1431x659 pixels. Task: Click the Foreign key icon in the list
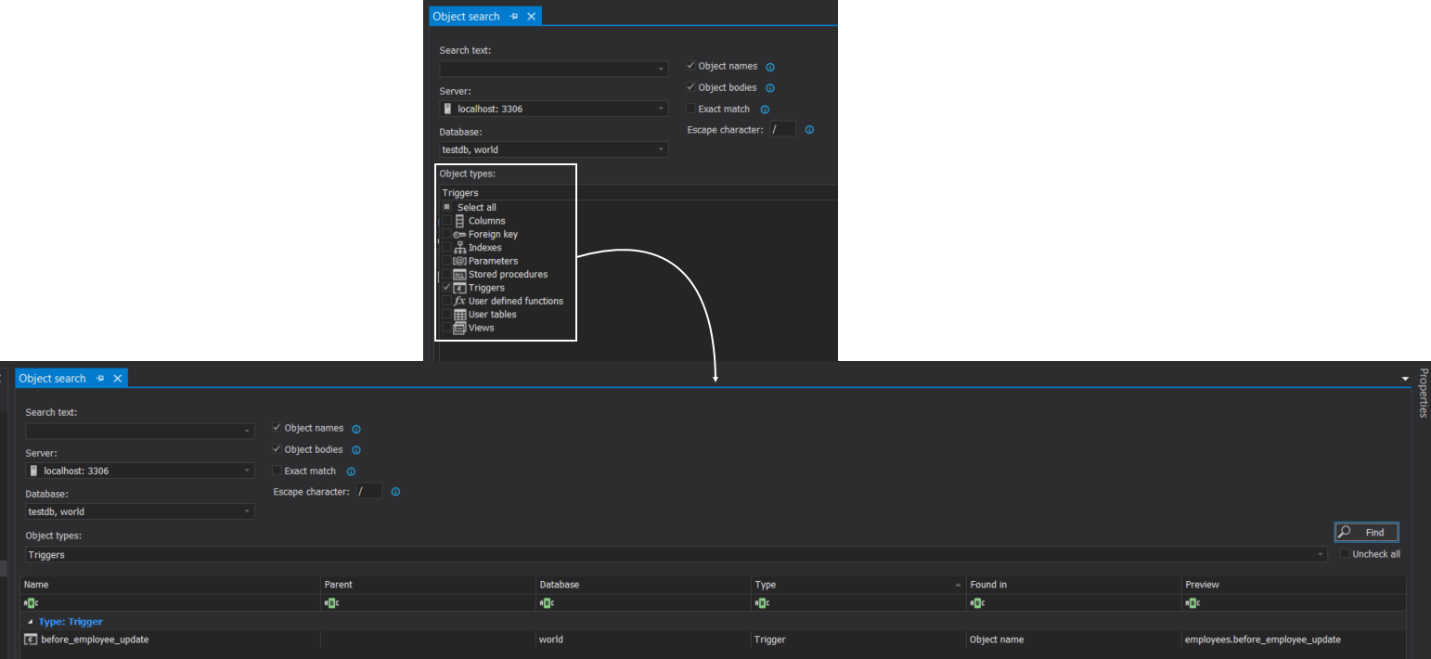[460, 234]
